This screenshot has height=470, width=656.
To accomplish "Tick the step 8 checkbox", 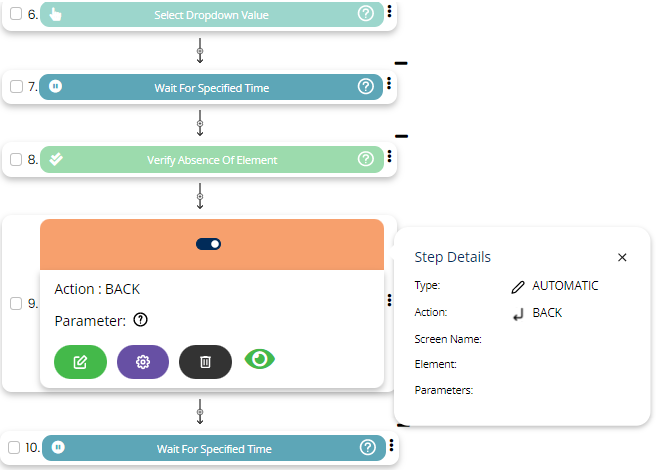I will click(x=16, y=159).
